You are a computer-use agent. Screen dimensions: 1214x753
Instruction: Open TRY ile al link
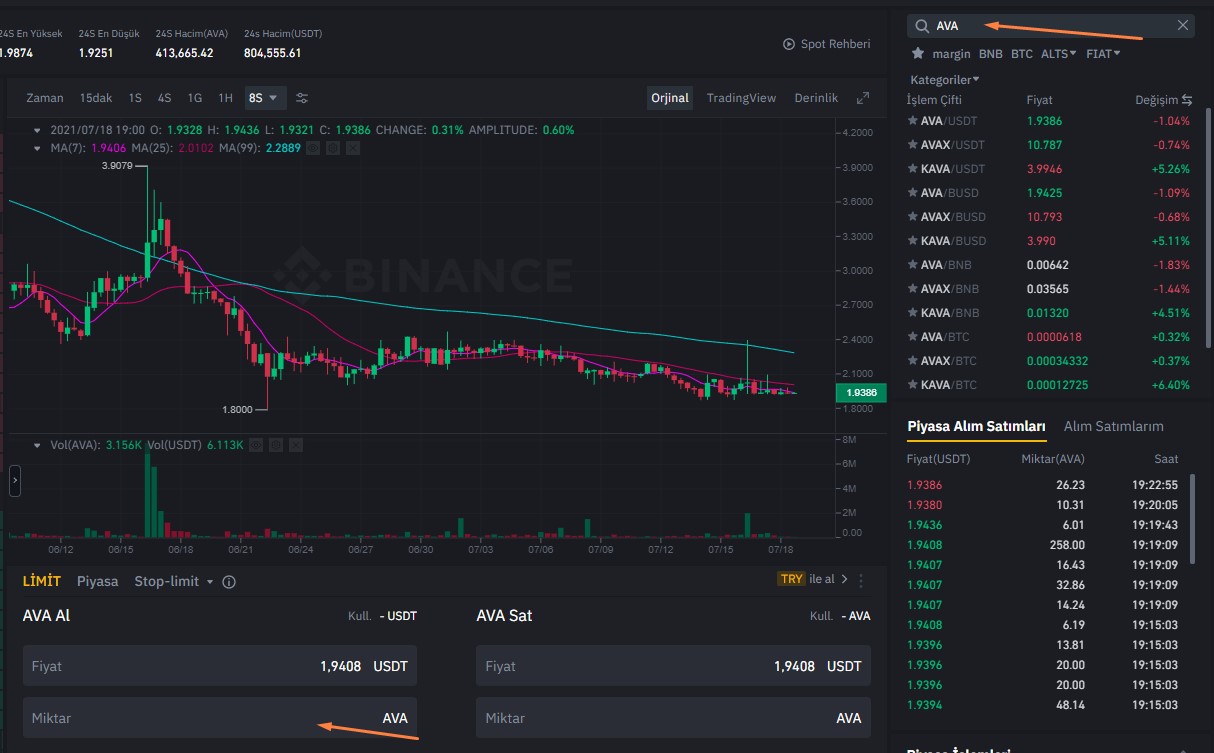pos(815,580)
